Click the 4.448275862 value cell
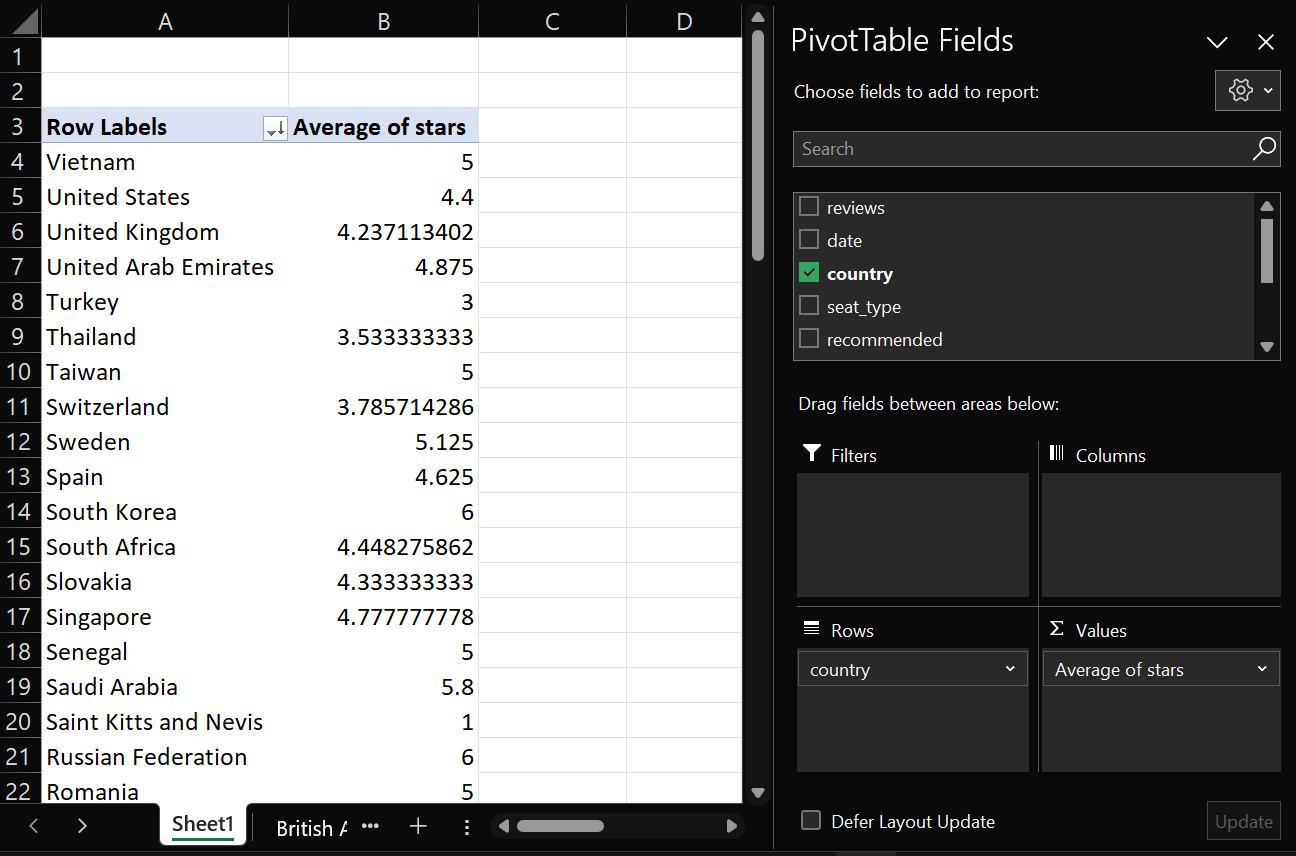This screenshot has width=1296, height=856. click(x=384, y=547)
